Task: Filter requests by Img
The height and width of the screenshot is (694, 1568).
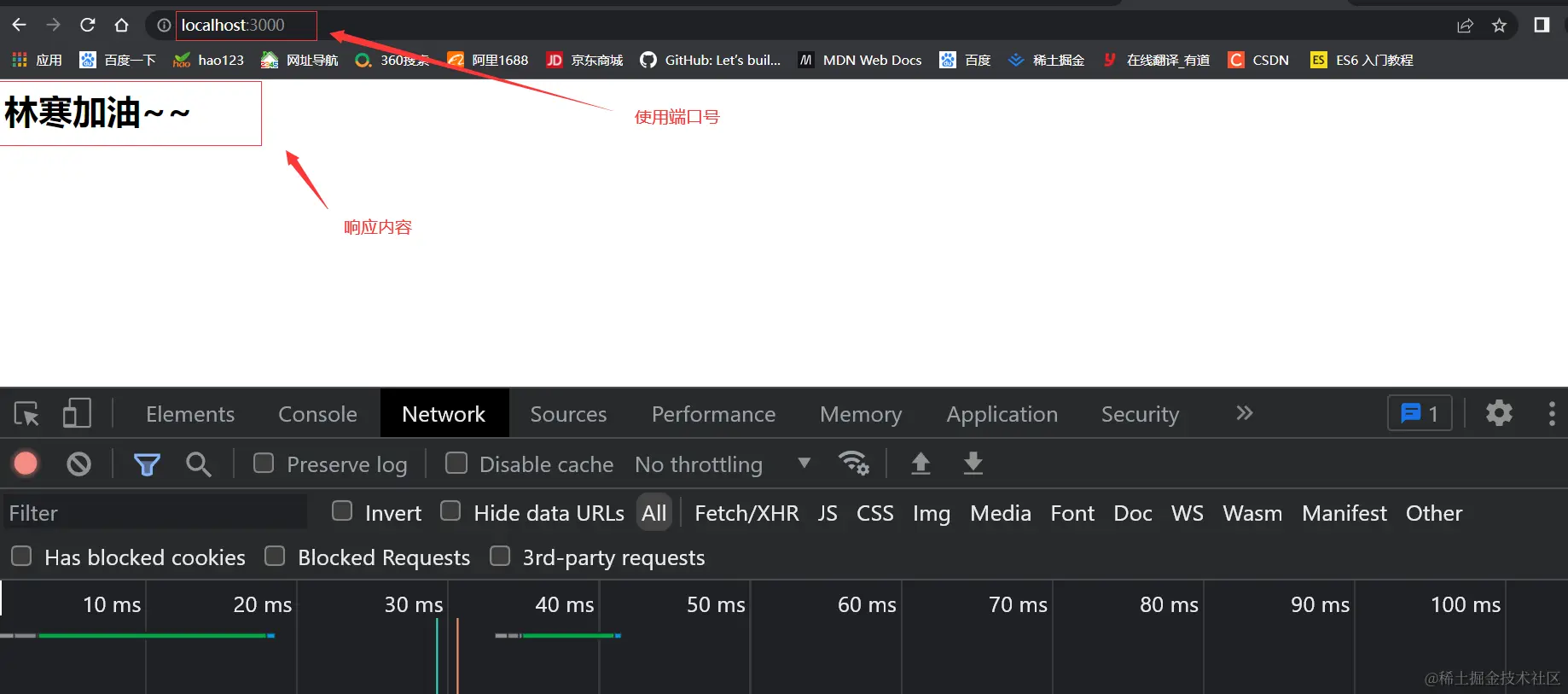Action: (932, 513)
